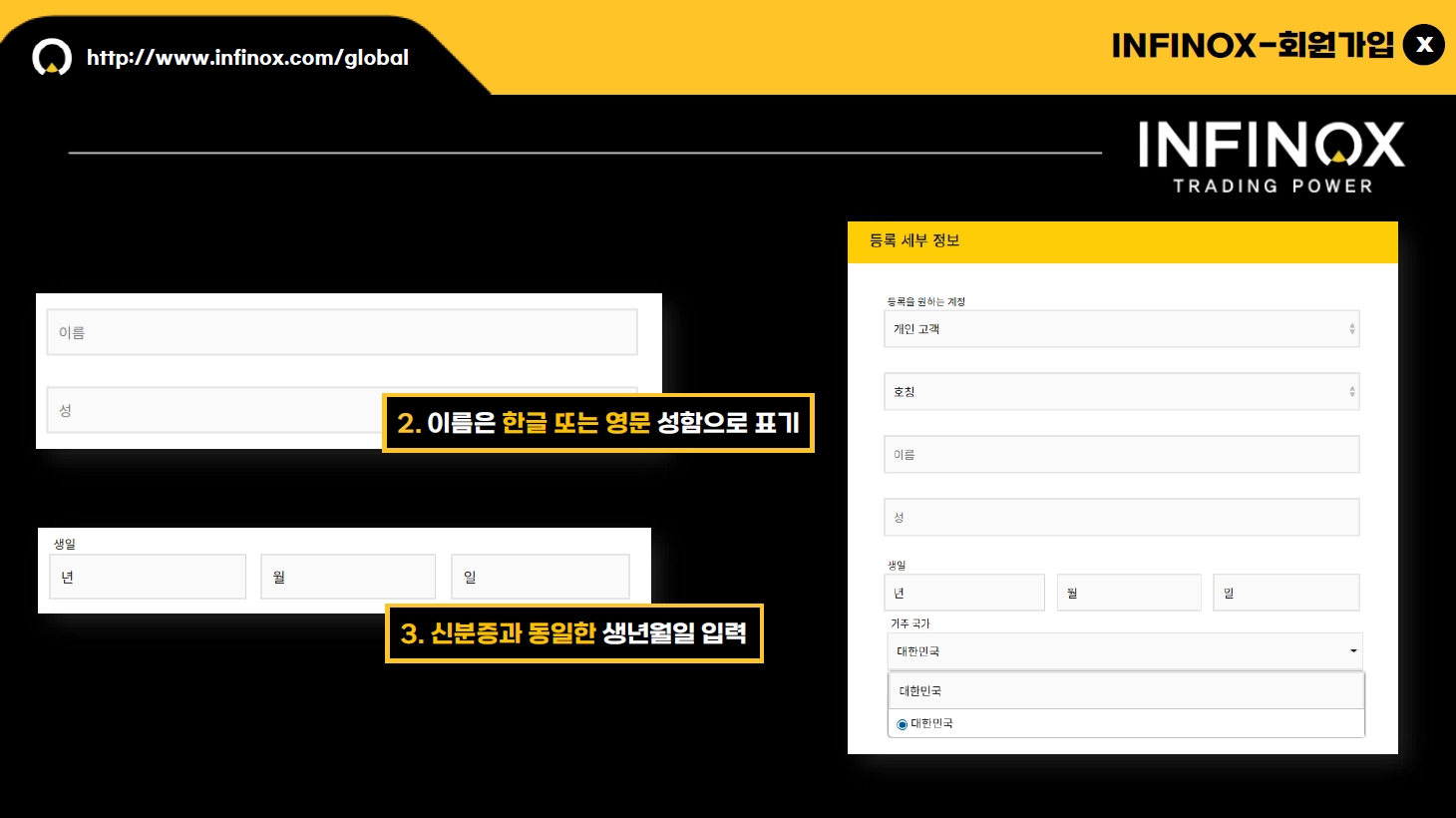
Task: Click the enlarged 월 birthday field on the left
Action: point(348,577)
